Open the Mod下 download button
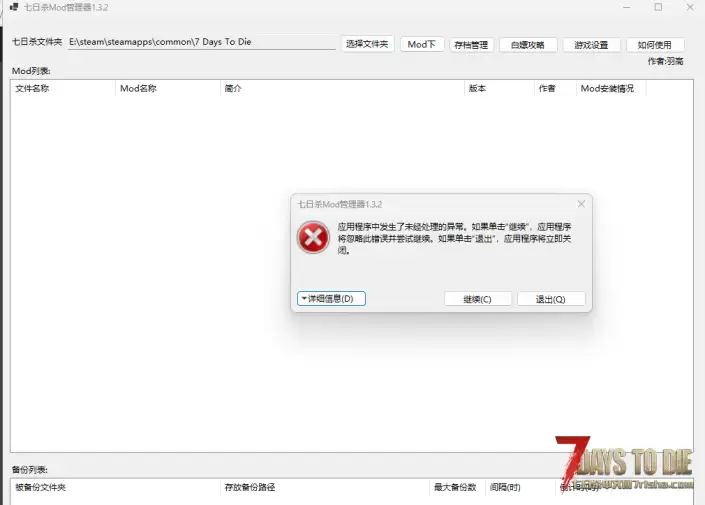This screenshot has height=505, width=705. 422,45
